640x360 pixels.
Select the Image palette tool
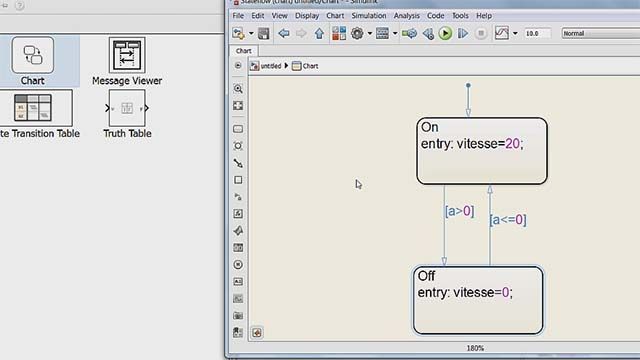click(x=238, y=299)
